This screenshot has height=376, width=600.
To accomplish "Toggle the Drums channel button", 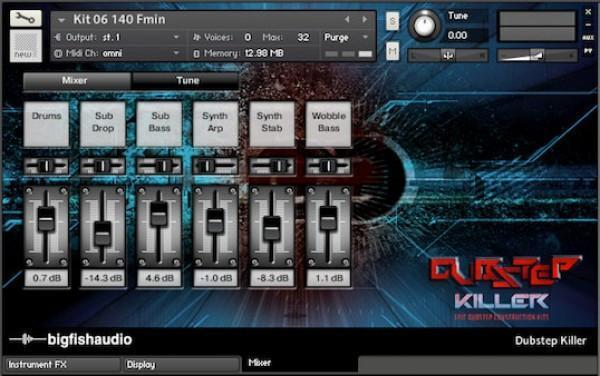I will pos(46,124).
